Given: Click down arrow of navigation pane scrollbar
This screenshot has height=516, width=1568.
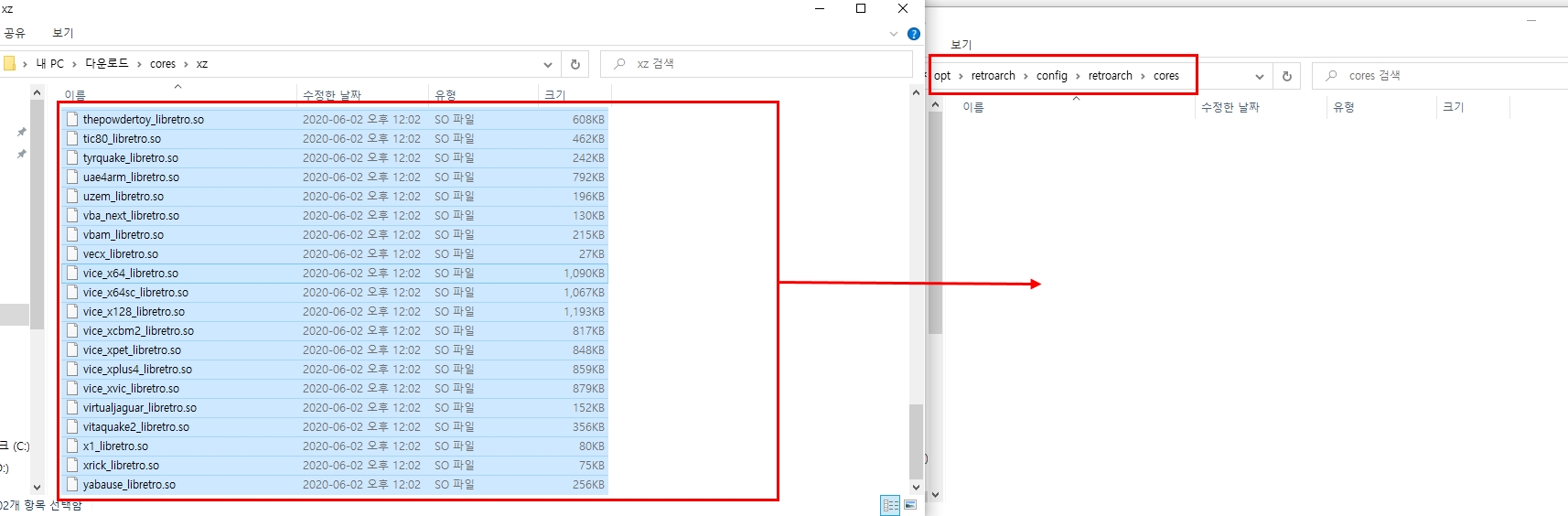Looking at the screenshot, I should (37, 488).
